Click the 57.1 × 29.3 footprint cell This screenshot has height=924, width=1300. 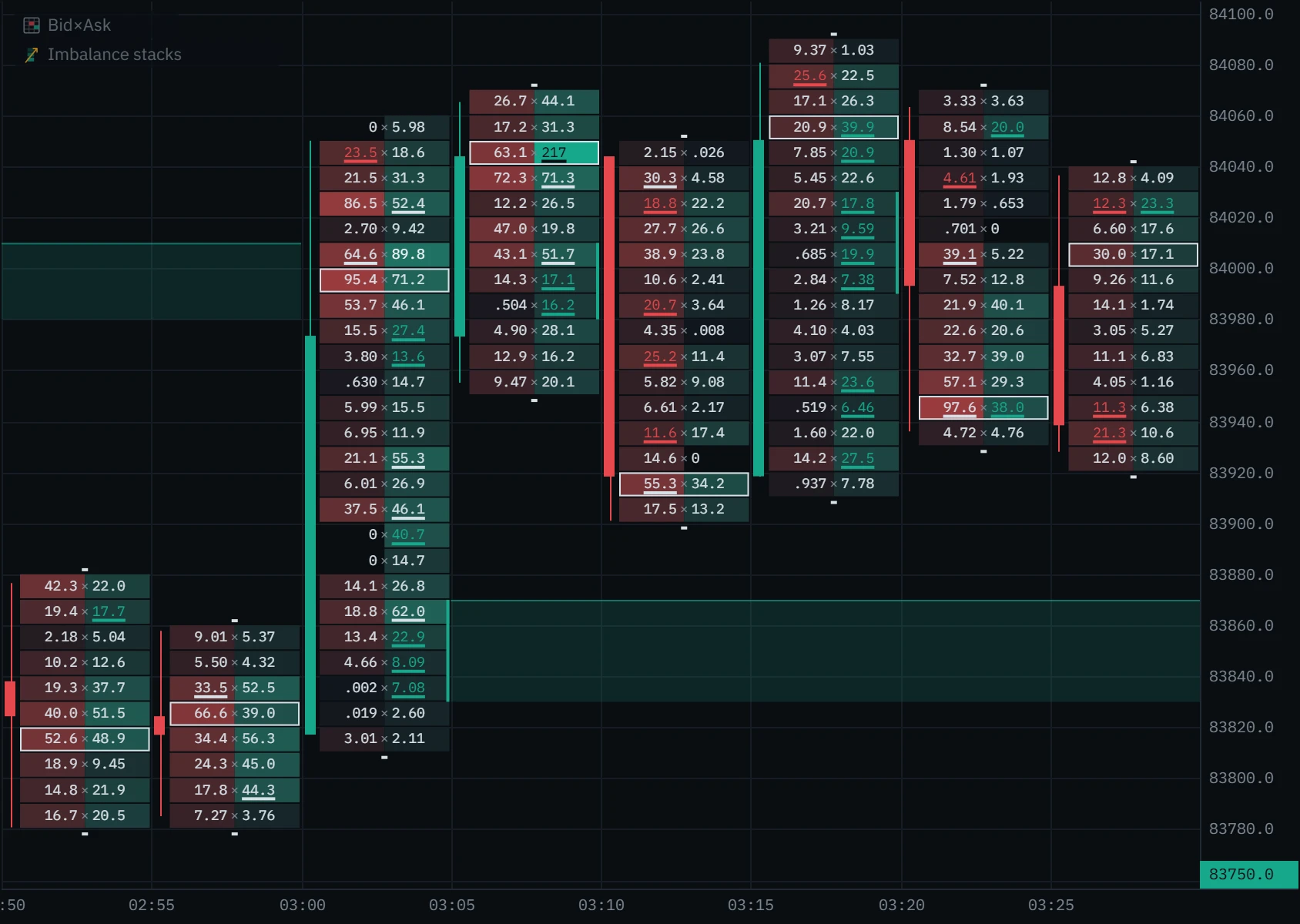click(x=983, y=382)
